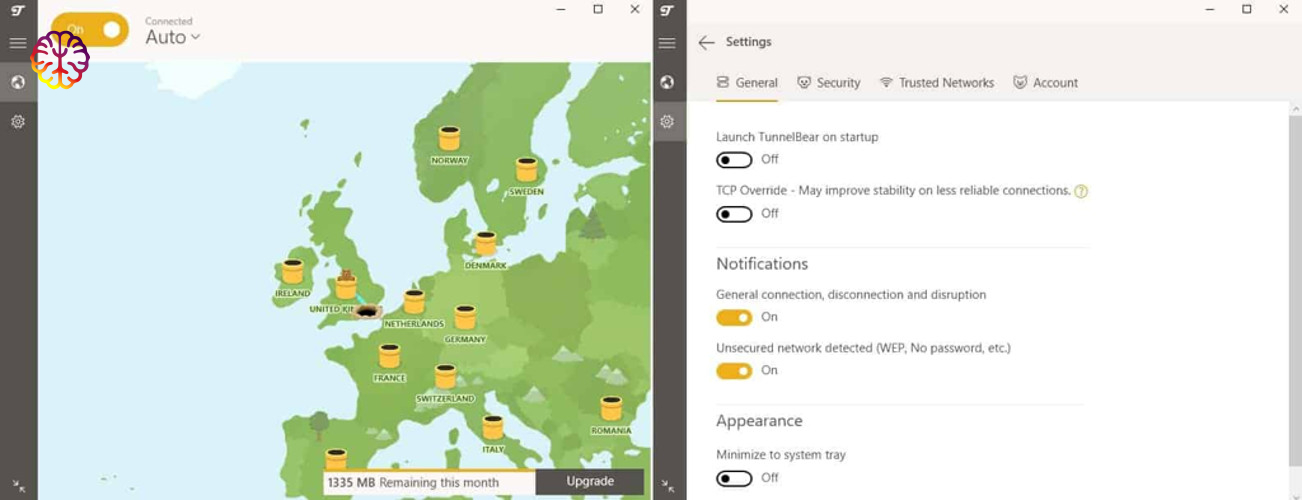Go back using the Settings arrow
This screenshot has width=1302, height=500.
click(707, 42)
